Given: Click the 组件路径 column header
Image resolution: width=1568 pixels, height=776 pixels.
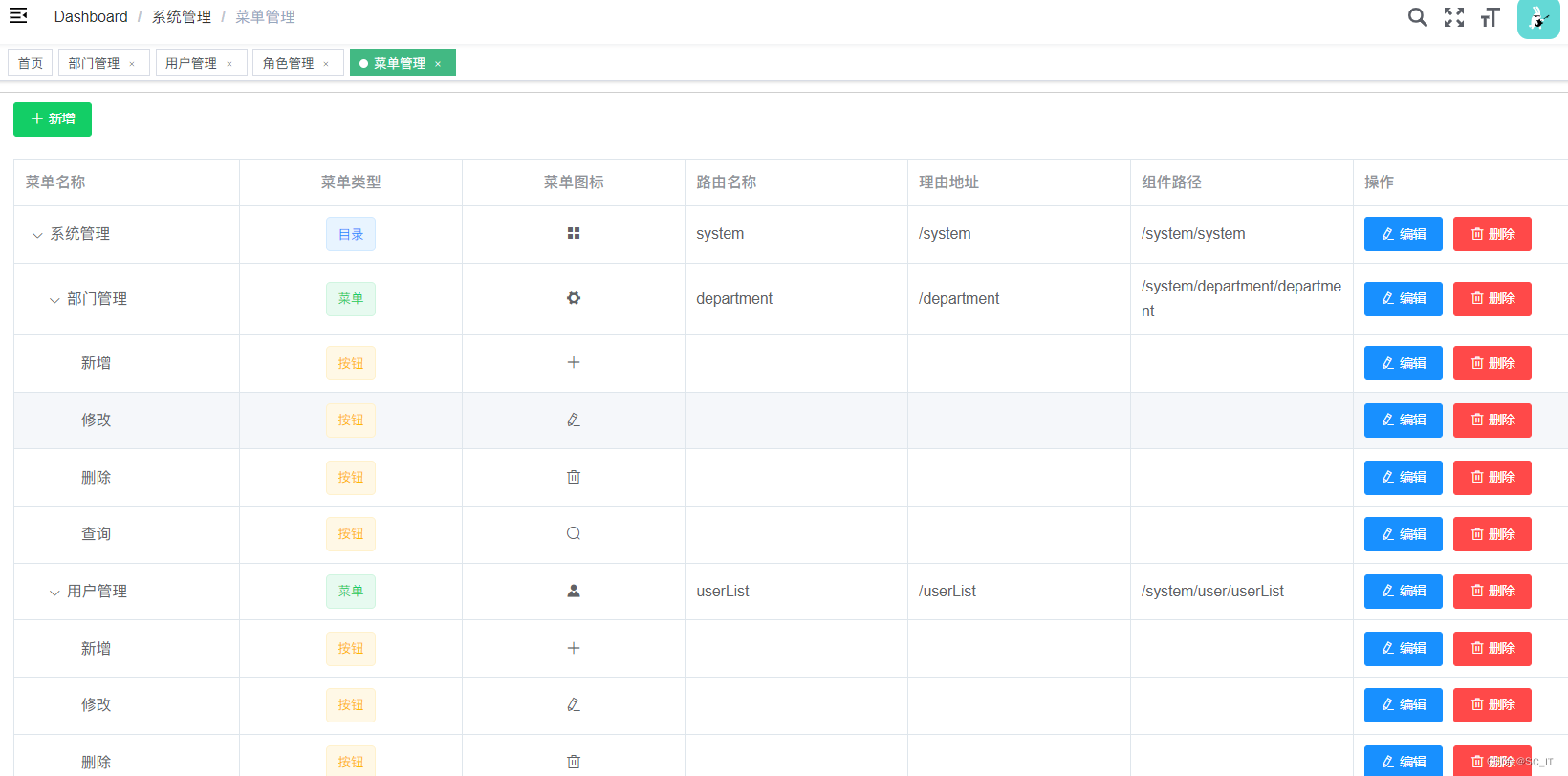Looking at the screenshot, I should (x=1241, y=183).
